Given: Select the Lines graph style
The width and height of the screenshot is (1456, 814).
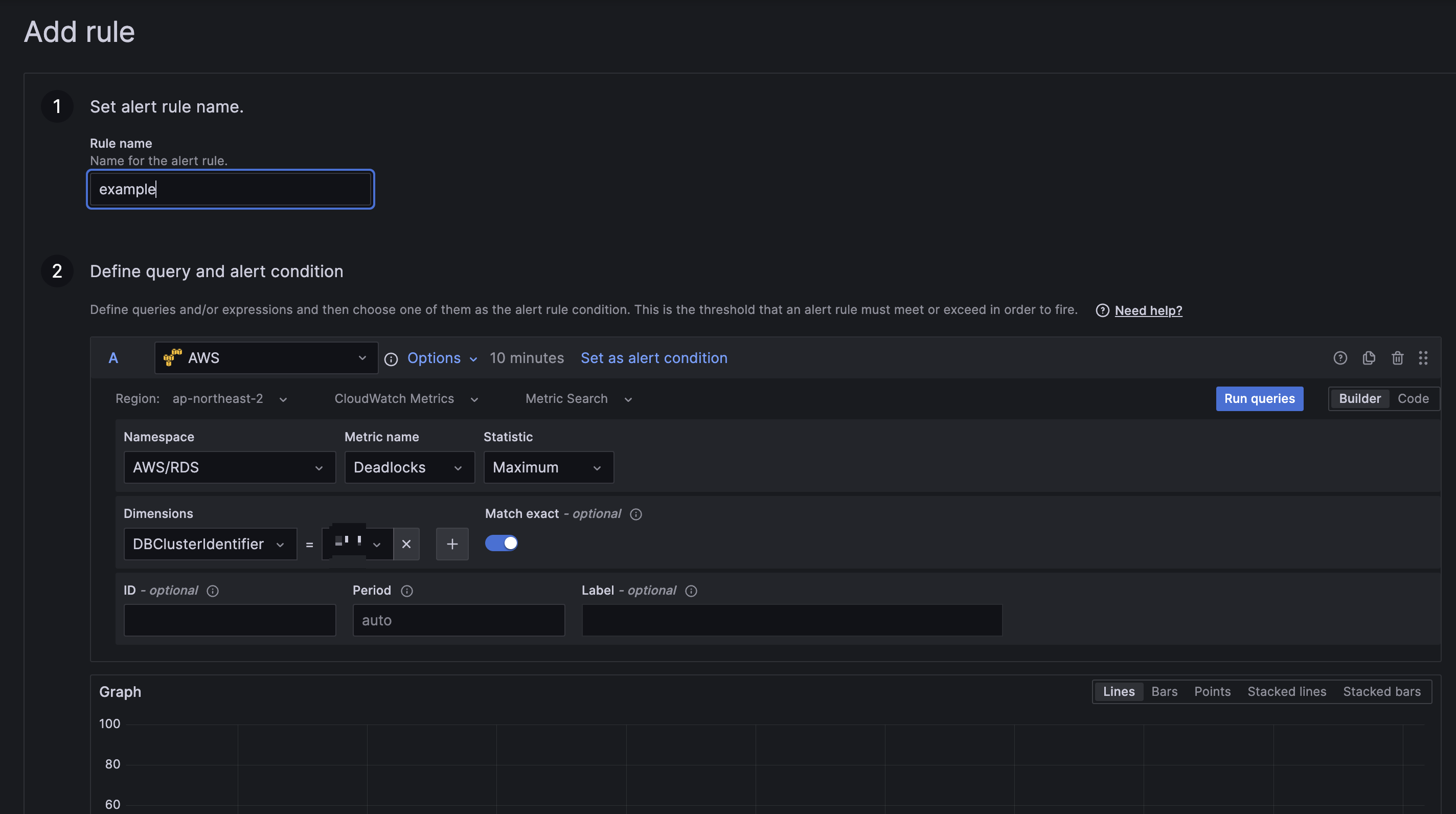Looking at the screenshot, I should tap(1119, 691).
